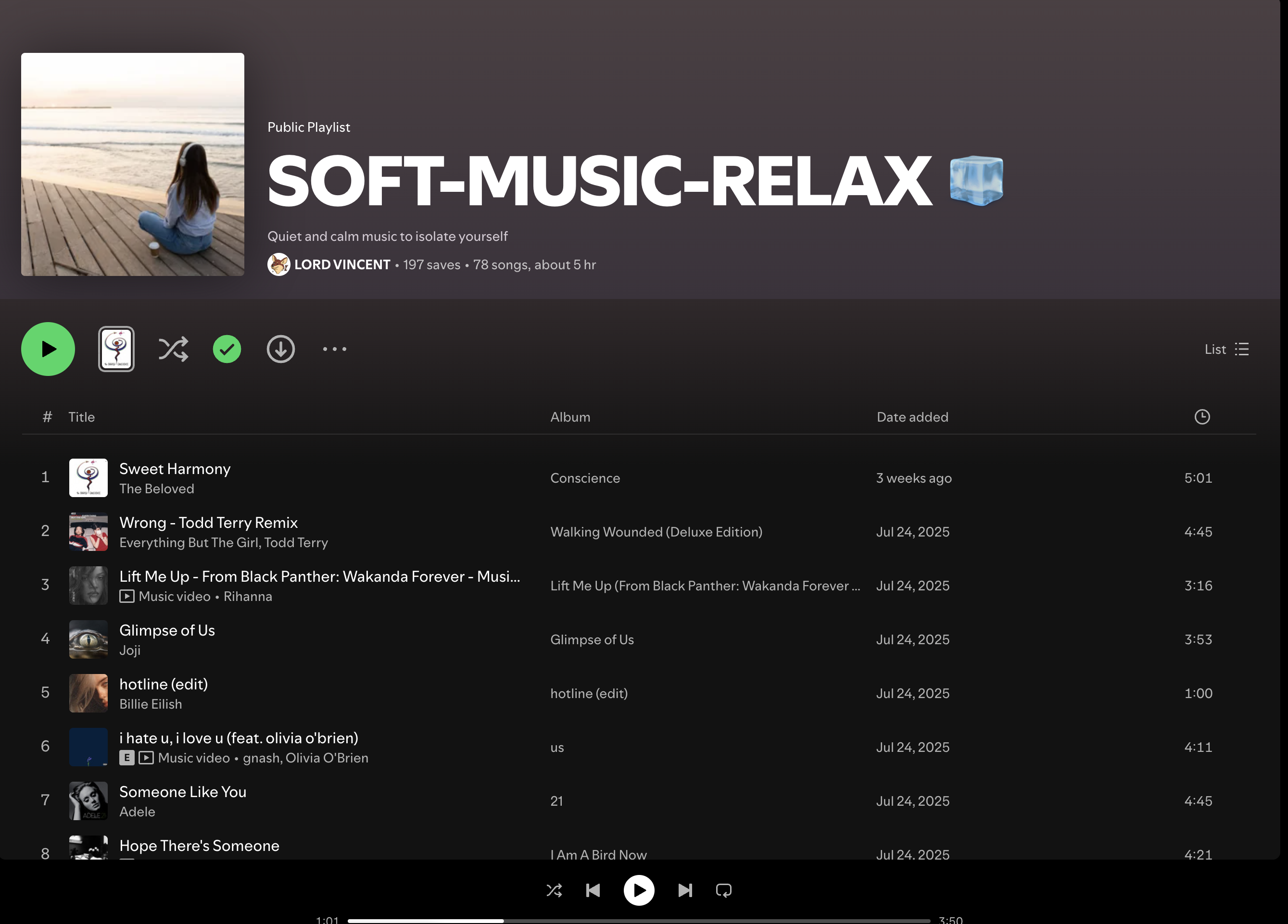Screen dimensions: 1288x924
Task: Click the Sweet Harmony preview thumbnail button
Action: click(x=116, y=349)
